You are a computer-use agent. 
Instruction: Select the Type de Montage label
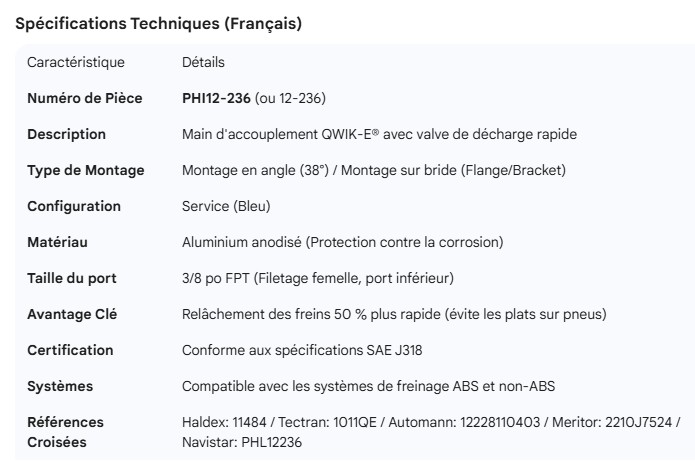85,170
